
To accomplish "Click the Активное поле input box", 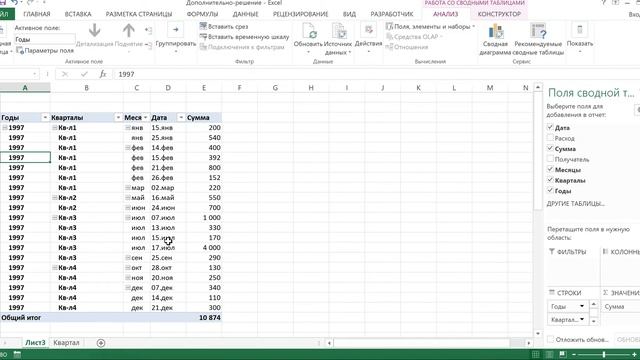I will pyautogui.click(x=45, y=40).
